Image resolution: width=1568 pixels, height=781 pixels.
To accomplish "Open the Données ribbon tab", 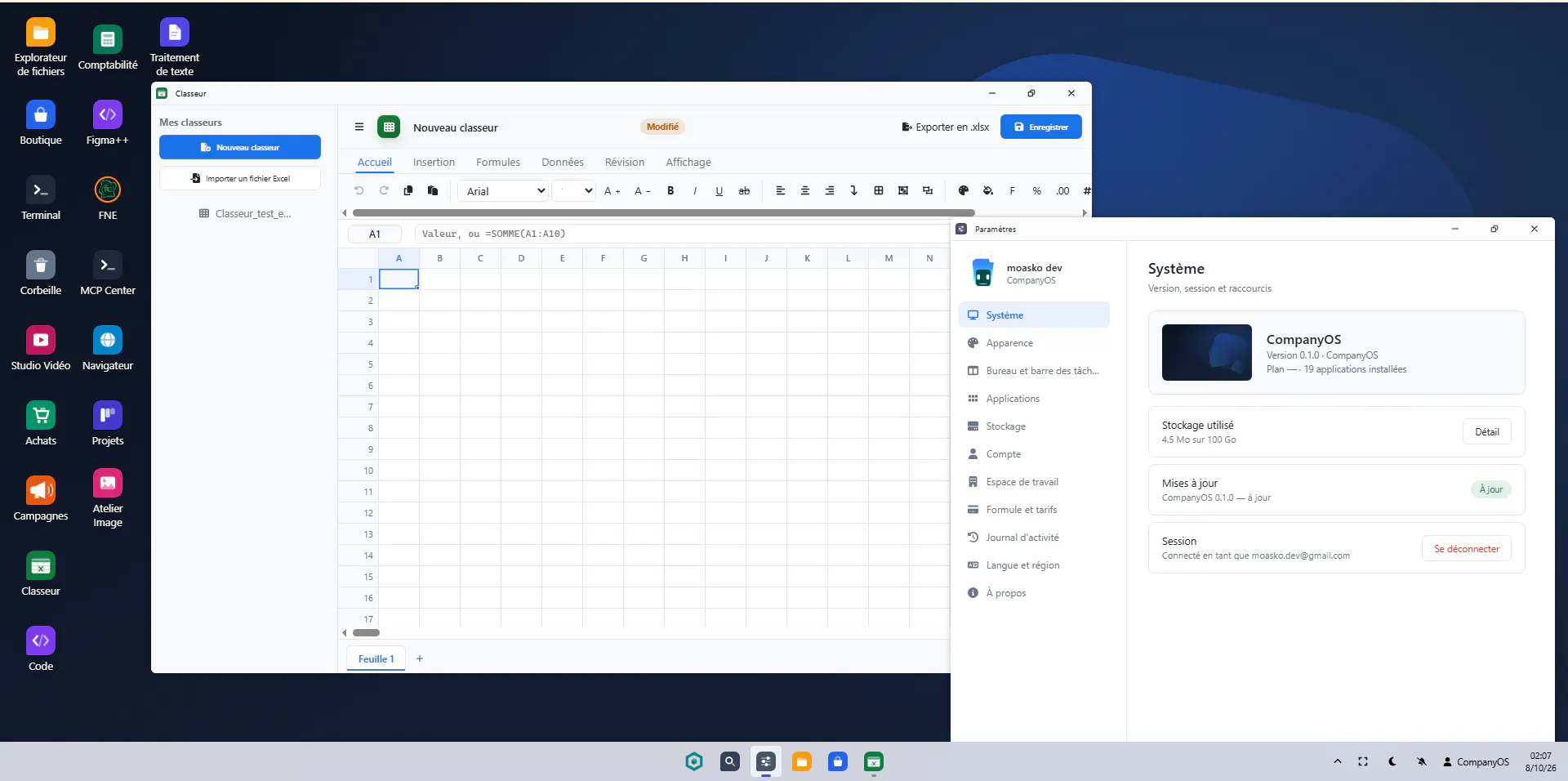I will coord(563,162).
